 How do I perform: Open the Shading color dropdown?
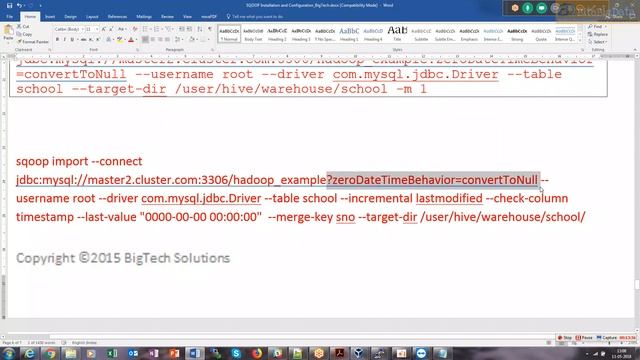pos(197,40)
